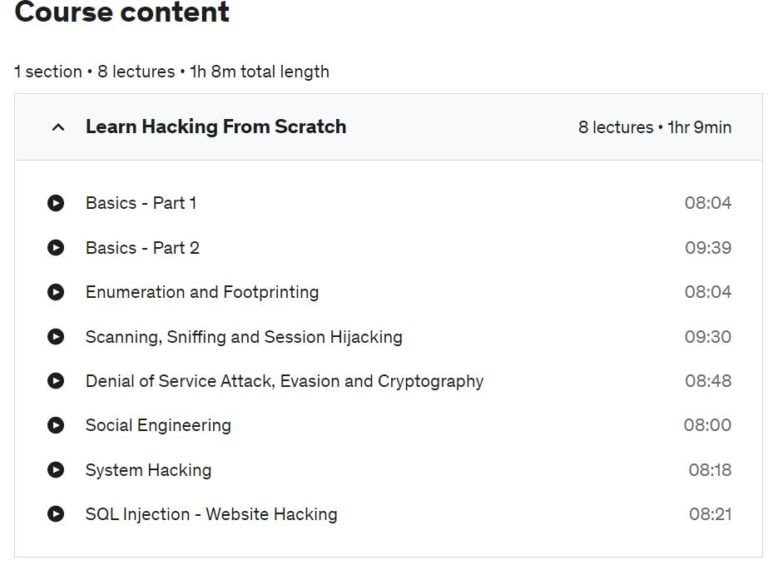Click play icon beside System Hacking
Image resolution: width=768 pixels, height=570 pixels.
[x=56, y=470]
